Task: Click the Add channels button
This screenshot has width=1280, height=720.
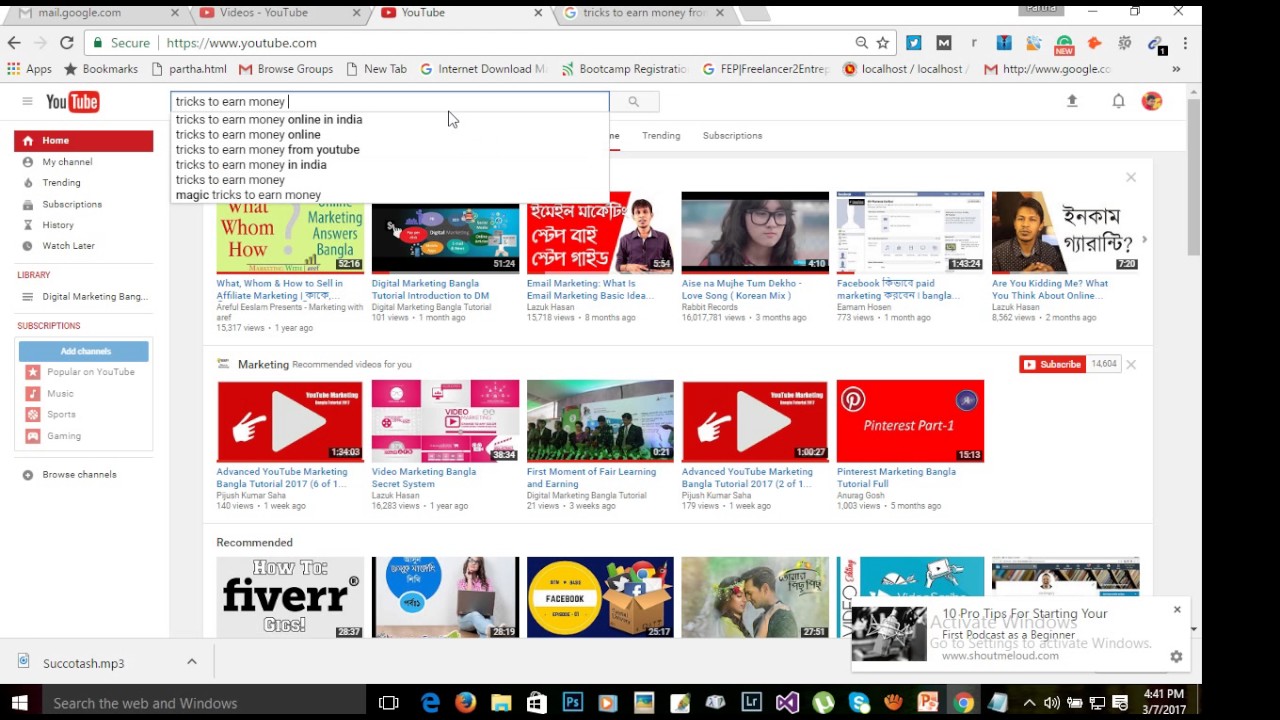Action: click(x=84, y=351)
